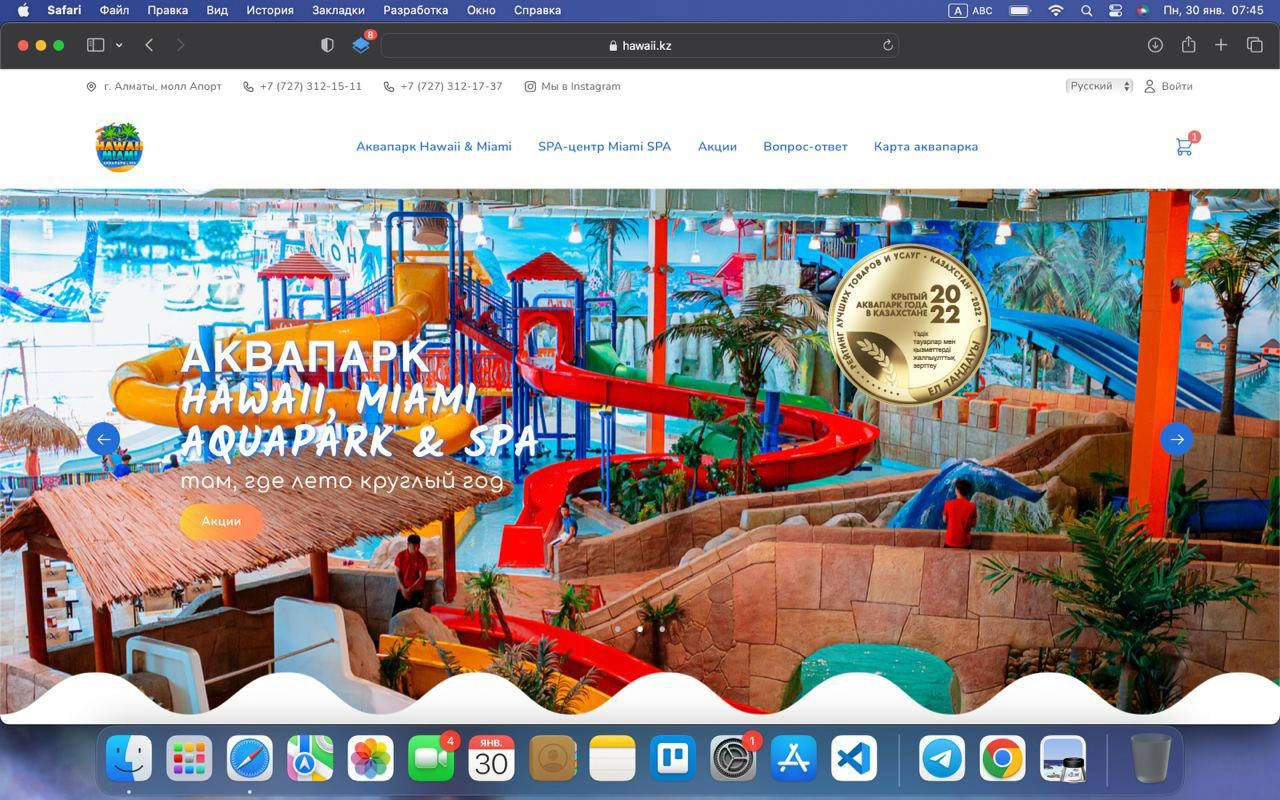
Task: Open Notes from the Dock
Action: click(x=612, y=759)
